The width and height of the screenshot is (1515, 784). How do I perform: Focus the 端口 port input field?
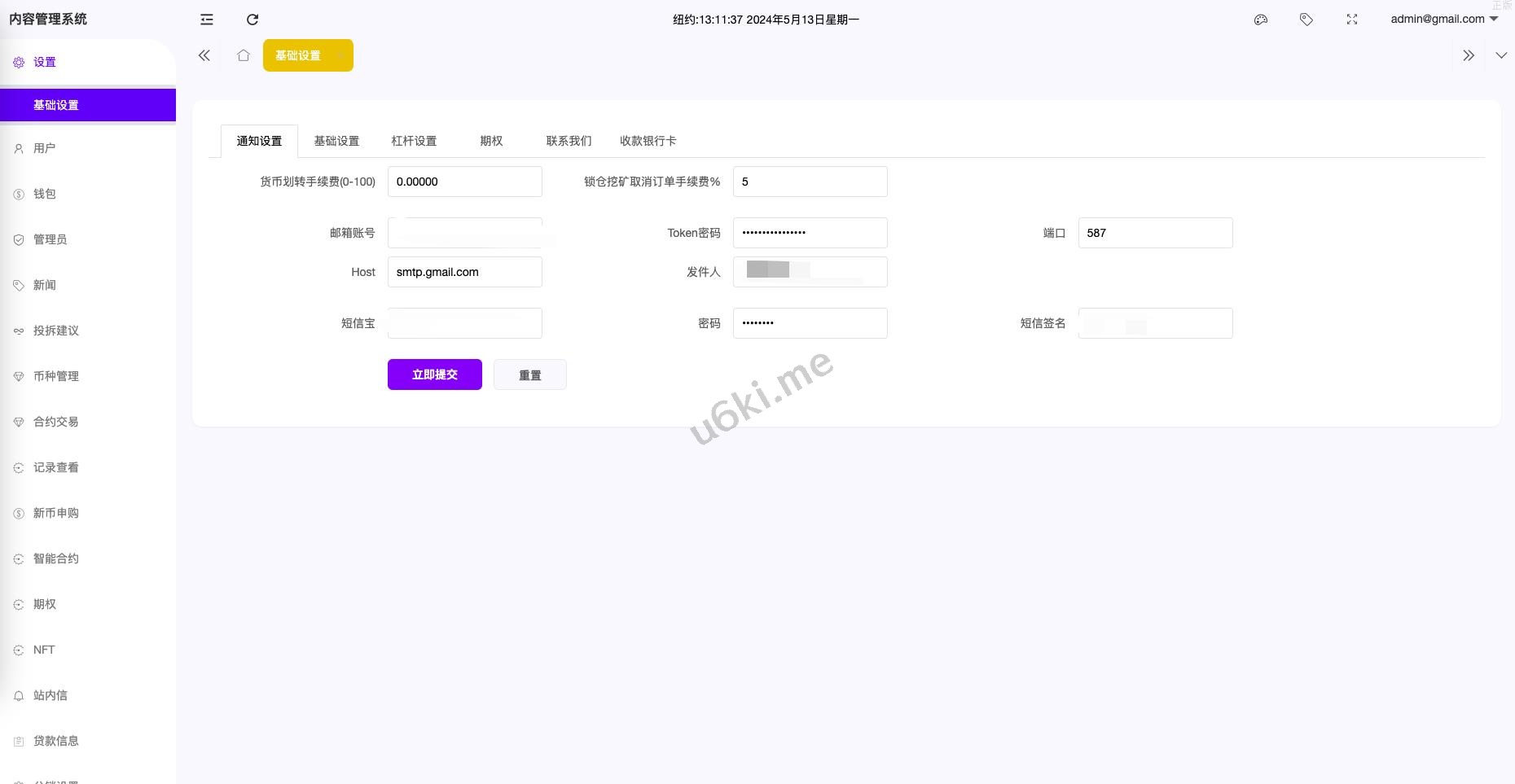[1154, 233]
